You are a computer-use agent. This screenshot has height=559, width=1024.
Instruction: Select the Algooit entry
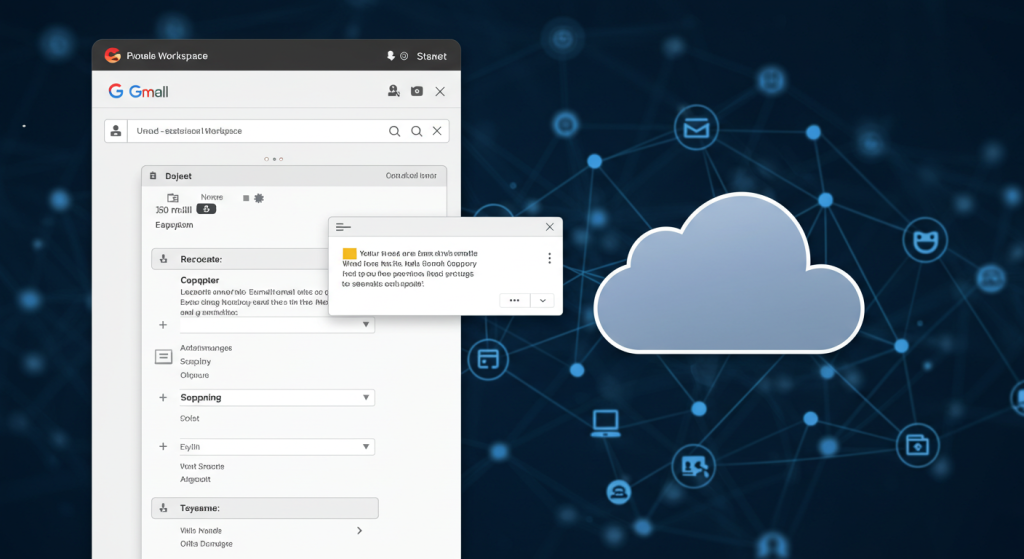tap(195, 479)
